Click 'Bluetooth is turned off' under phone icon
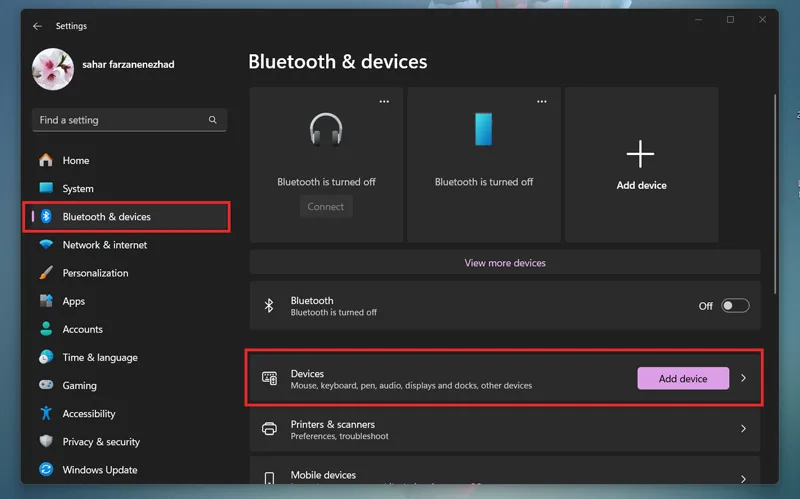The image size is (800, 499). [x=484, y=182]
